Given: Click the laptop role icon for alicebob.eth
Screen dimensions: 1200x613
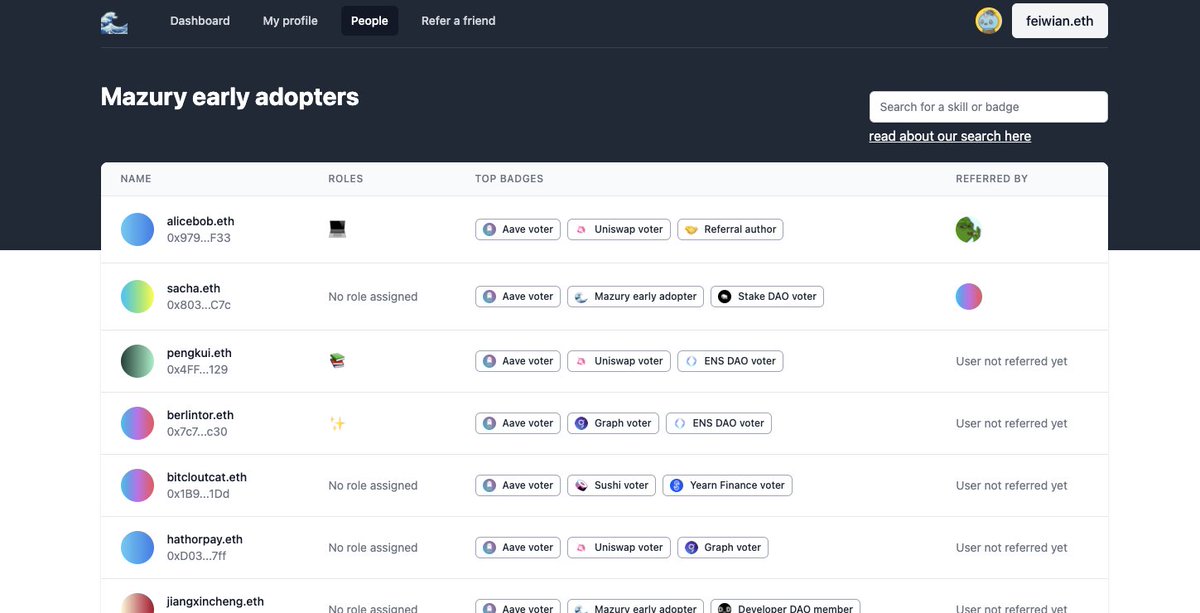Looking at the screenshot, I should (337, 229).
